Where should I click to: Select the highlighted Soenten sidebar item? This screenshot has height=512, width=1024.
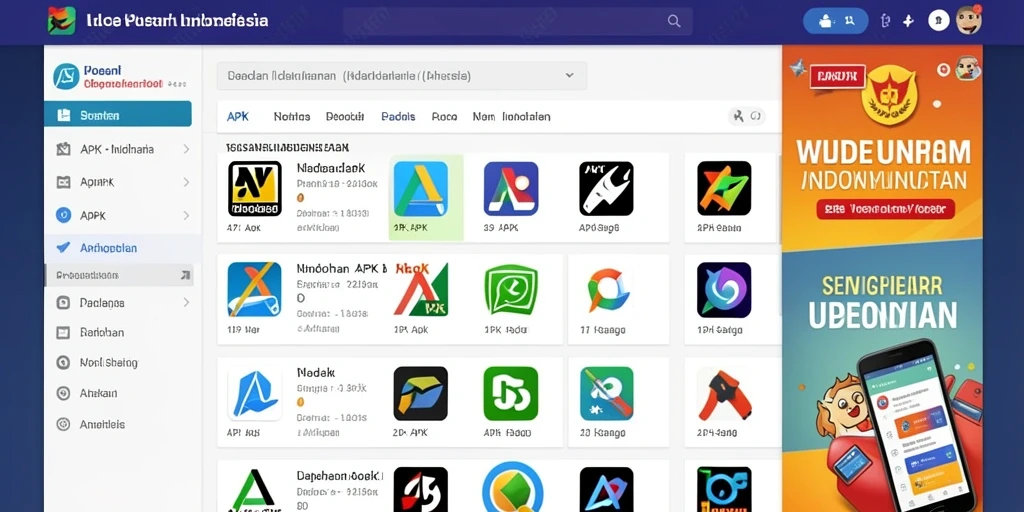tap(118, 114)
